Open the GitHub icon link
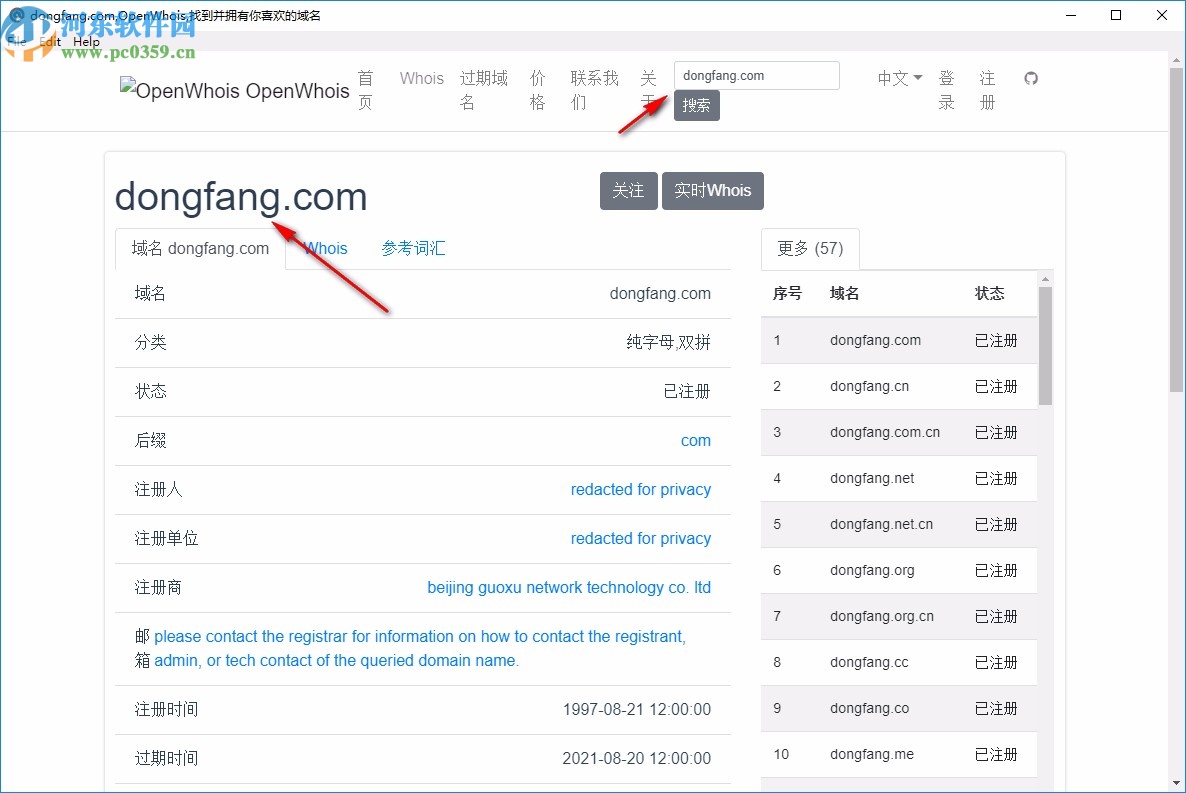The image size is (1186, 793). point(1030,78)
